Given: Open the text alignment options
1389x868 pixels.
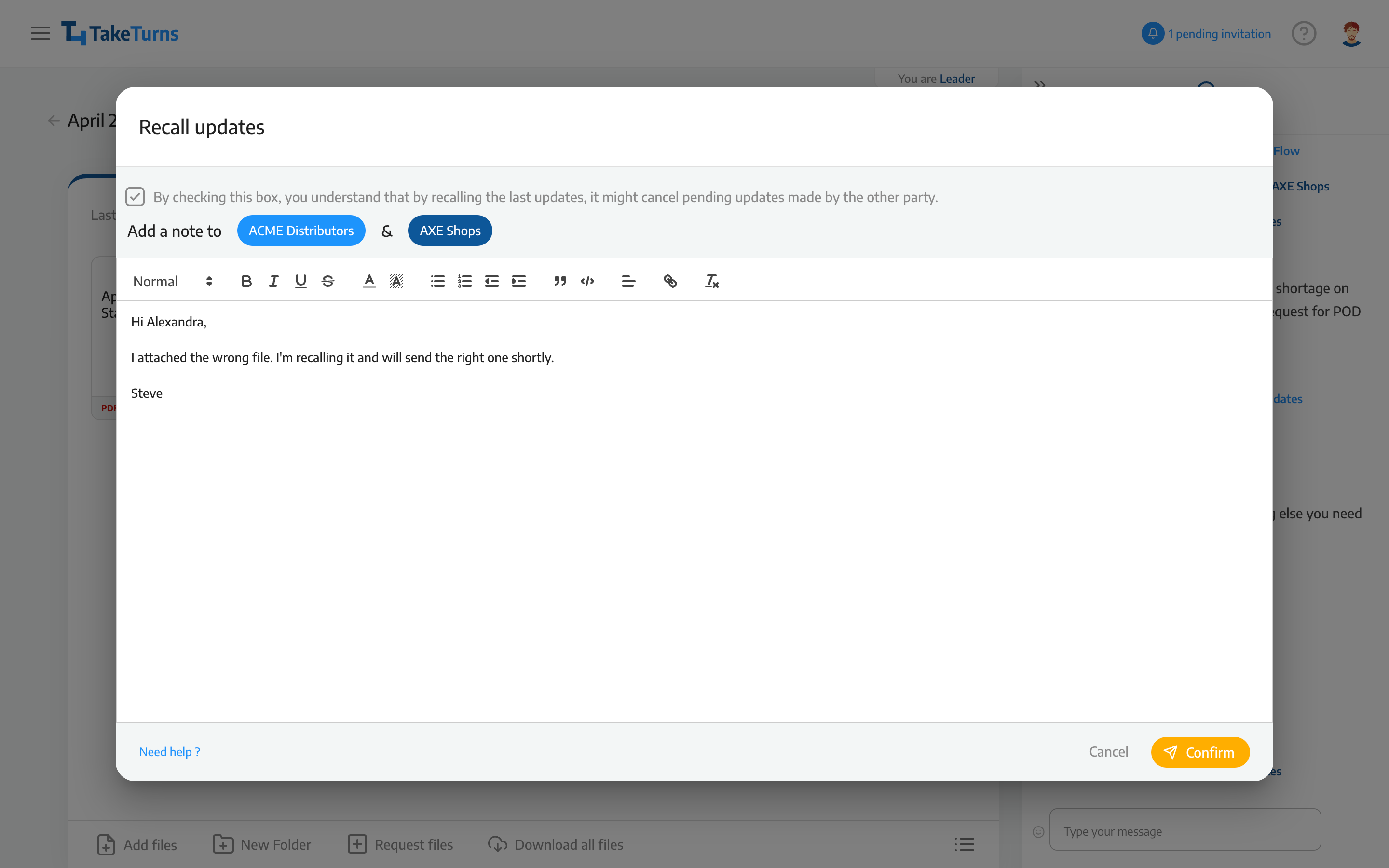Looking at the screenshot, I should 628,281.
